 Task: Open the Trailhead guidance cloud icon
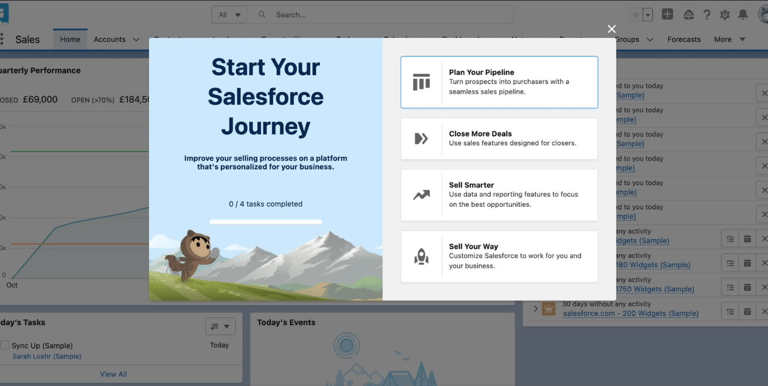(689, 15)
